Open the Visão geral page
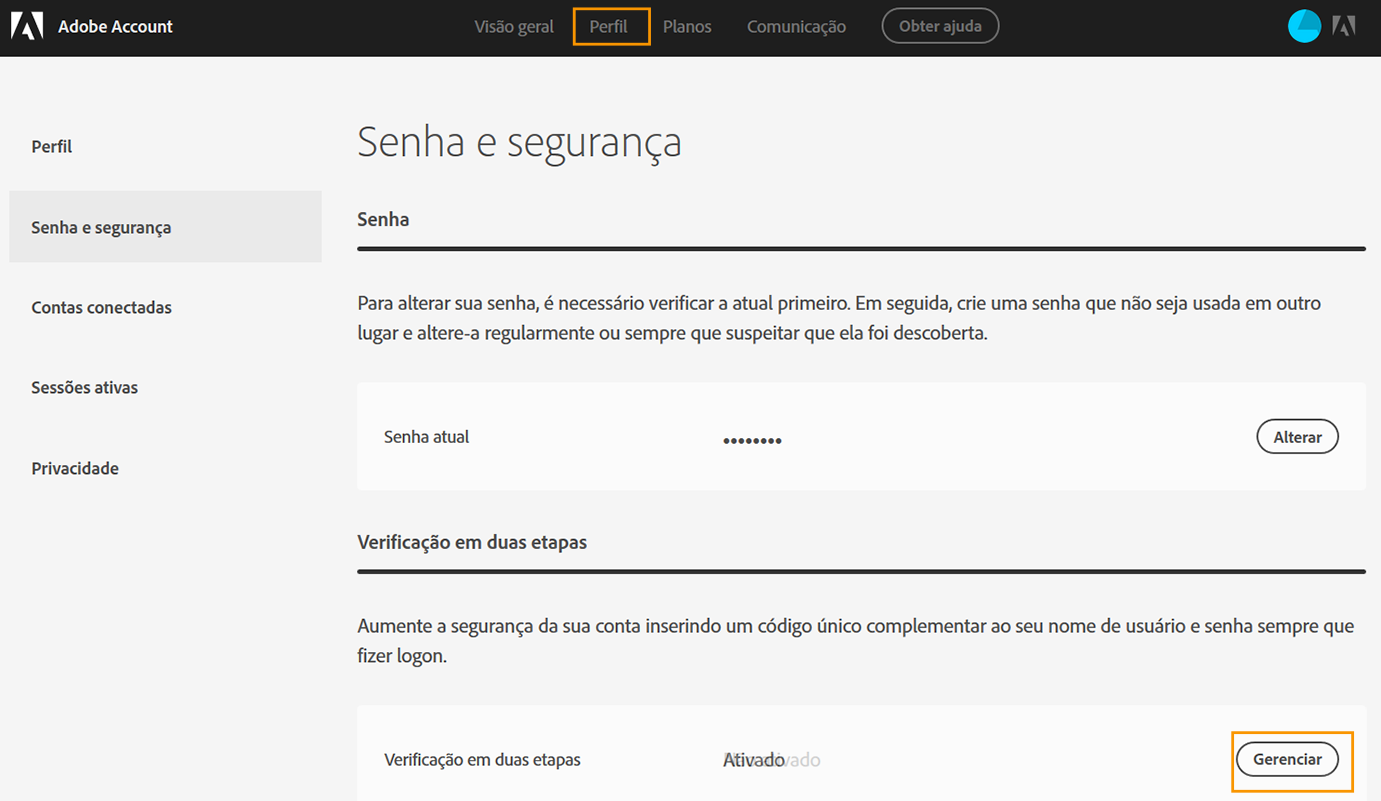The width and height of the screenshot is (1381, 801). [x=513, y=26]
